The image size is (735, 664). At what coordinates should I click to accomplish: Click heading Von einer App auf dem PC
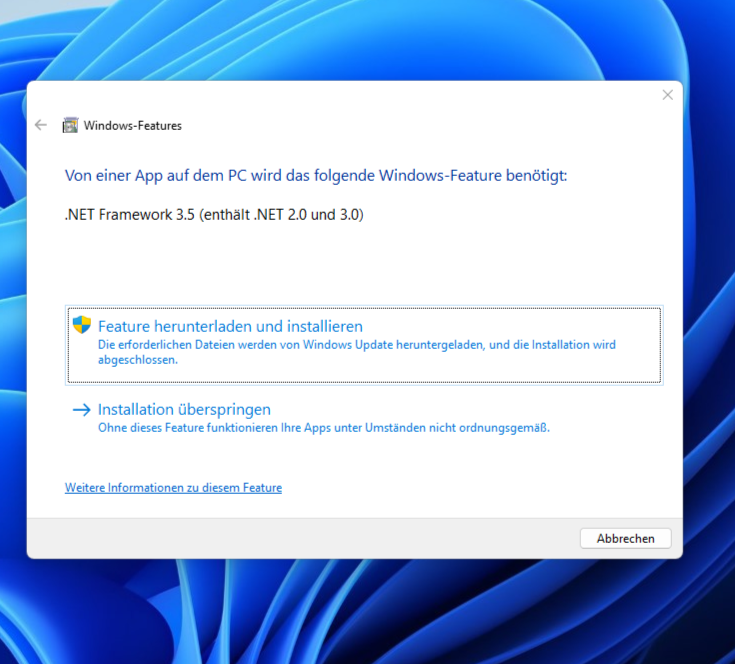click(x=316, y=176)
